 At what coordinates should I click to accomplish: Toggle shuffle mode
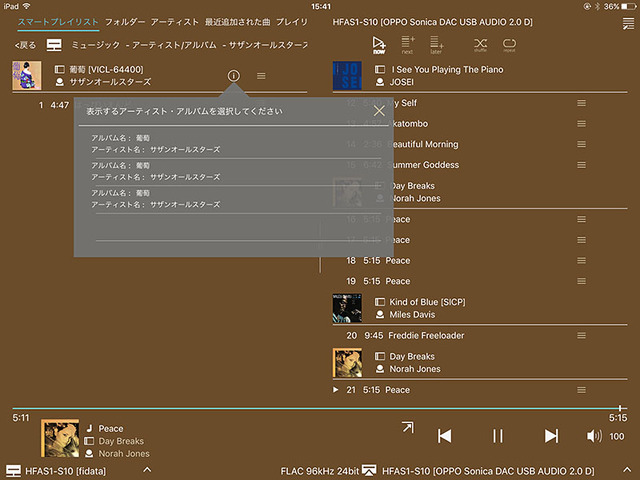[480, 44]
